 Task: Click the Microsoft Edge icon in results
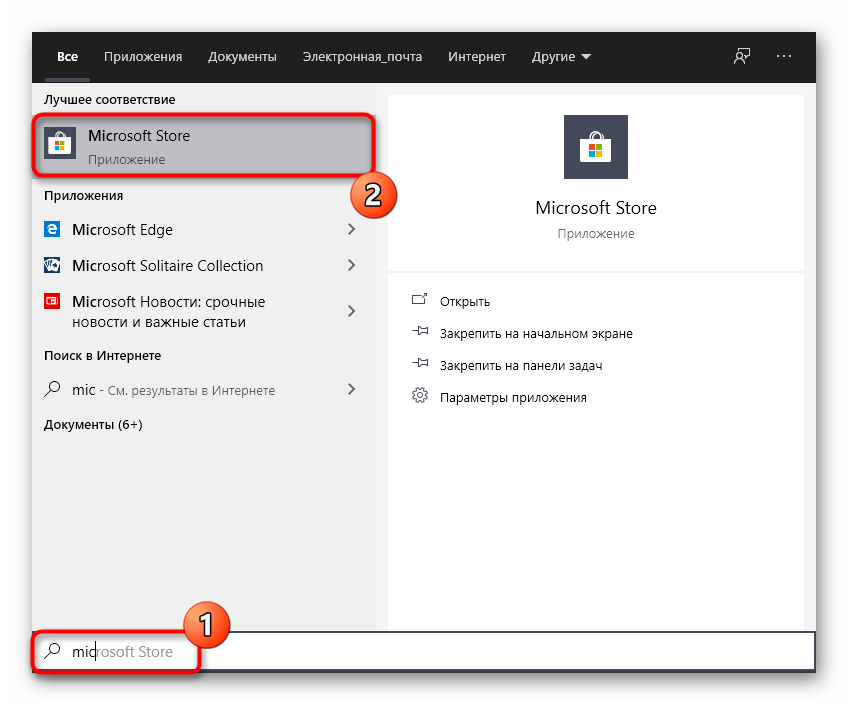(x=53, y=230)
